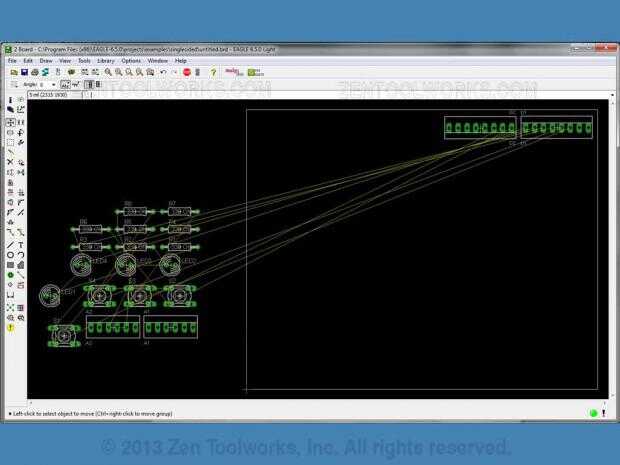Select the Ripup tool

(21, 232)
